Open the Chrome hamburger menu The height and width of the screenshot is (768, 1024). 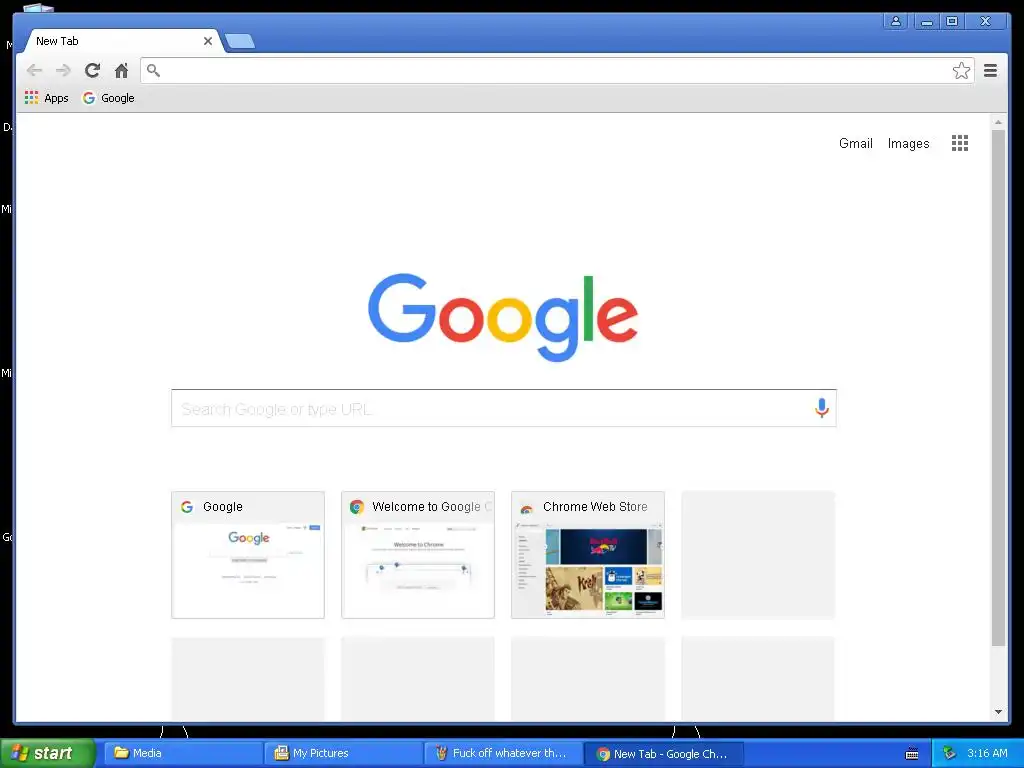990,71
